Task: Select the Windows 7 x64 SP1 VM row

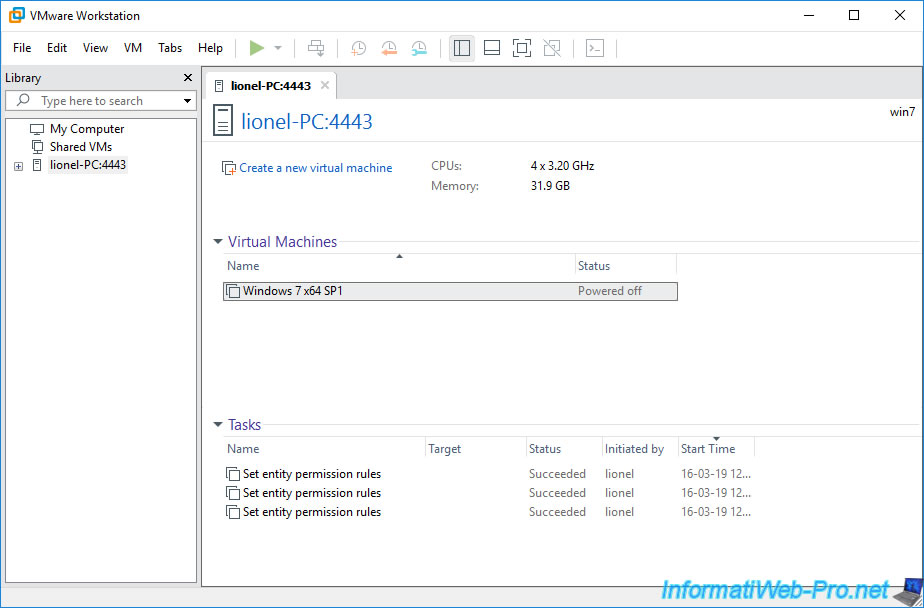Action: (x=450, y=291)
